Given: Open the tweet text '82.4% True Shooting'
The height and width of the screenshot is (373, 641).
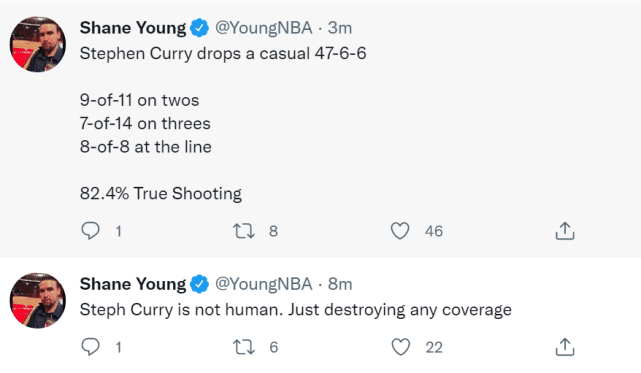Looking at the screenshot, I should [161, 193].
